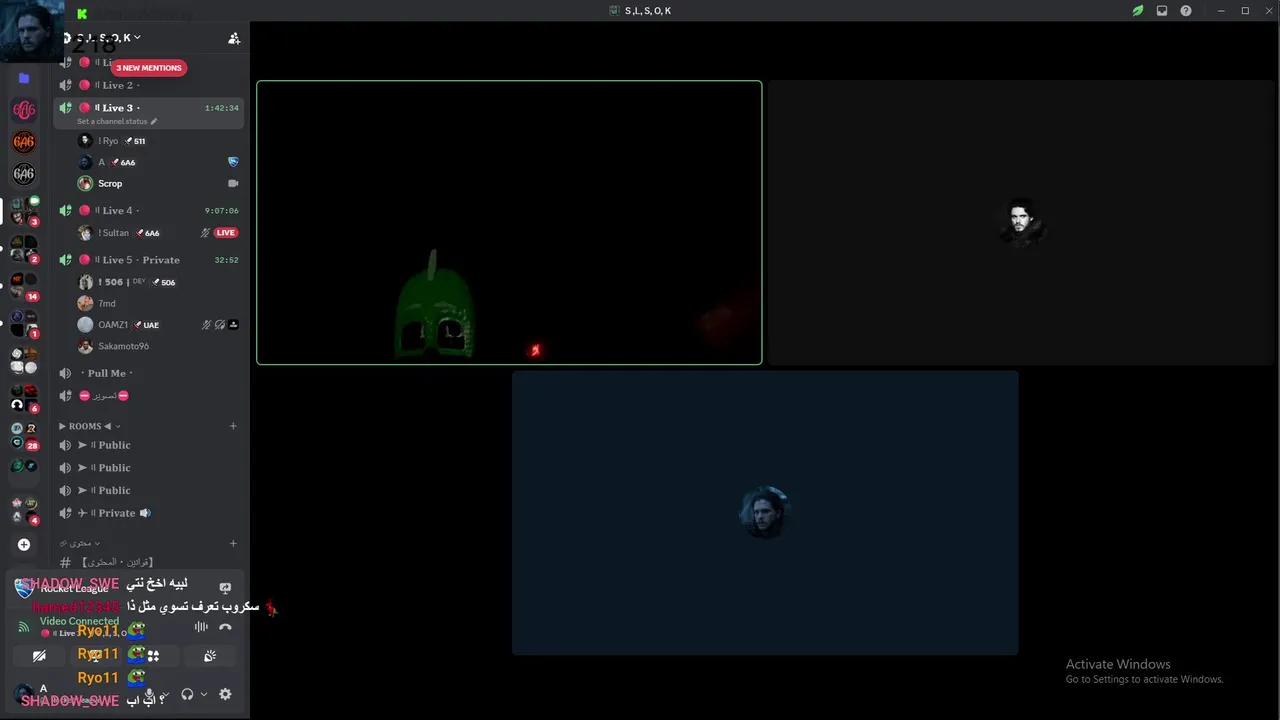
Task: Click user Sakamoto96 in Live 5
Action: pos(160,346)
